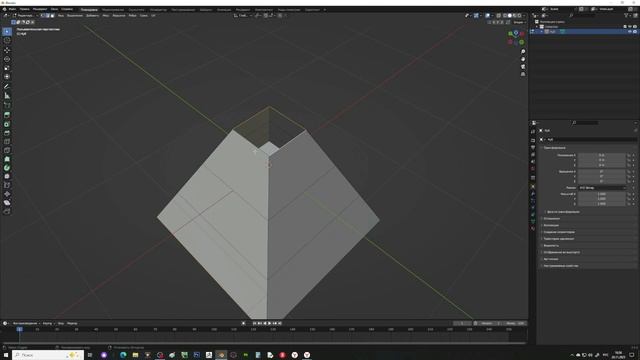Image resolution: width=640 pixels, height=360 pixels.
Task: Click the timeline current frame playhead marker
Action: coord(19,329)
